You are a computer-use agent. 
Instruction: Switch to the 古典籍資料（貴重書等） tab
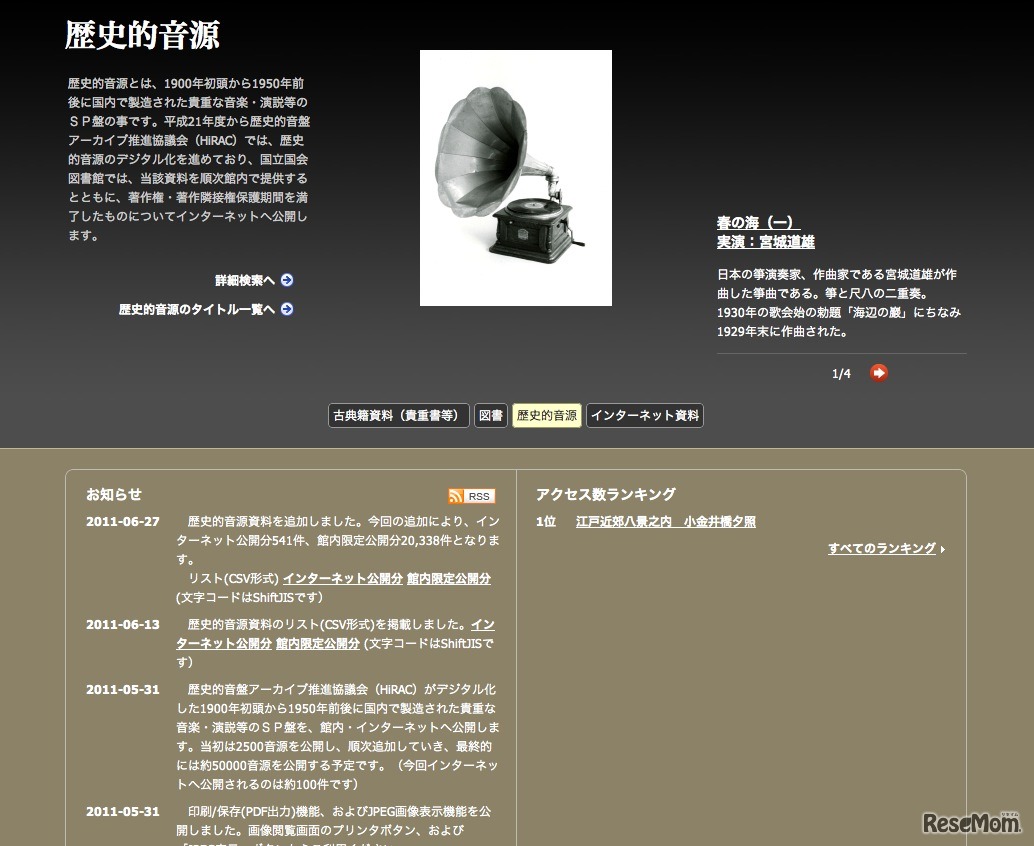[398, 415]
